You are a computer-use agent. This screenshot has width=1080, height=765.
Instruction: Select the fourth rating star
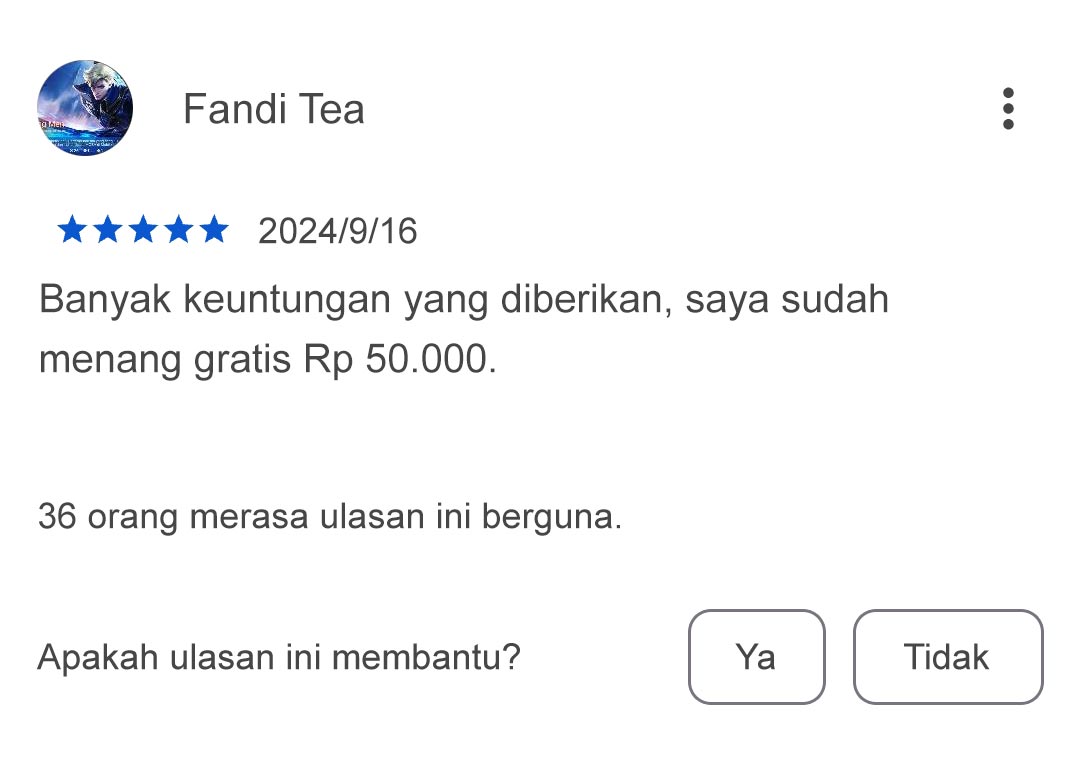pyautogui.click(x=178, y=230)
